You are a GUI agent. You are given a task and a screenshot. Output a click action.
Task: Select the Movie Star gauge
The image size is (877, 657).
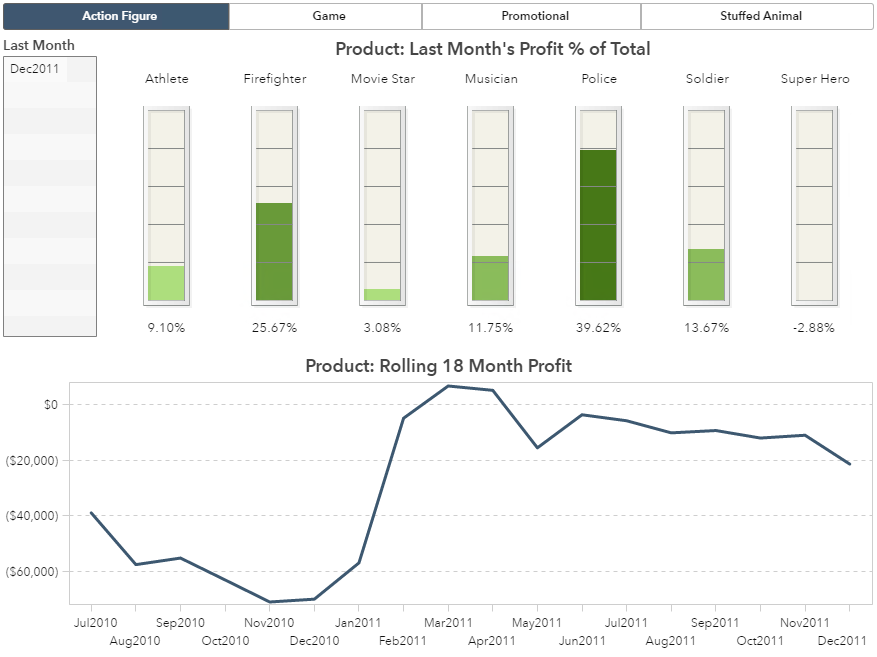(382, 205)
